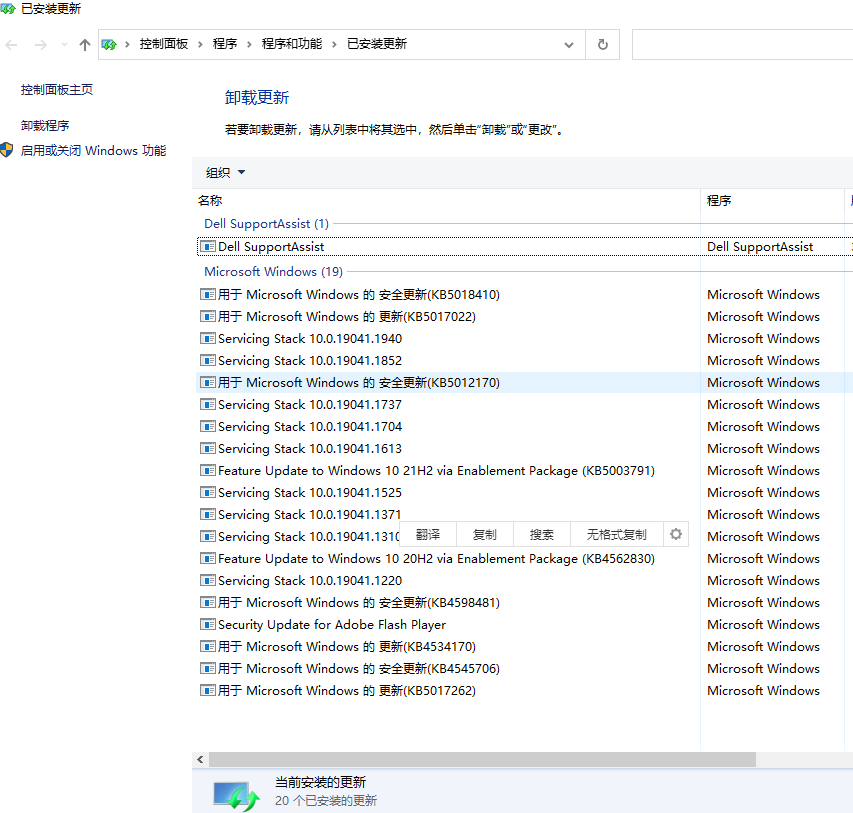Viewport: 853px width, 813px height.
Task: Select the 20H2 Enablement Package KB4562830 text
Action: (x=436, y=559)
